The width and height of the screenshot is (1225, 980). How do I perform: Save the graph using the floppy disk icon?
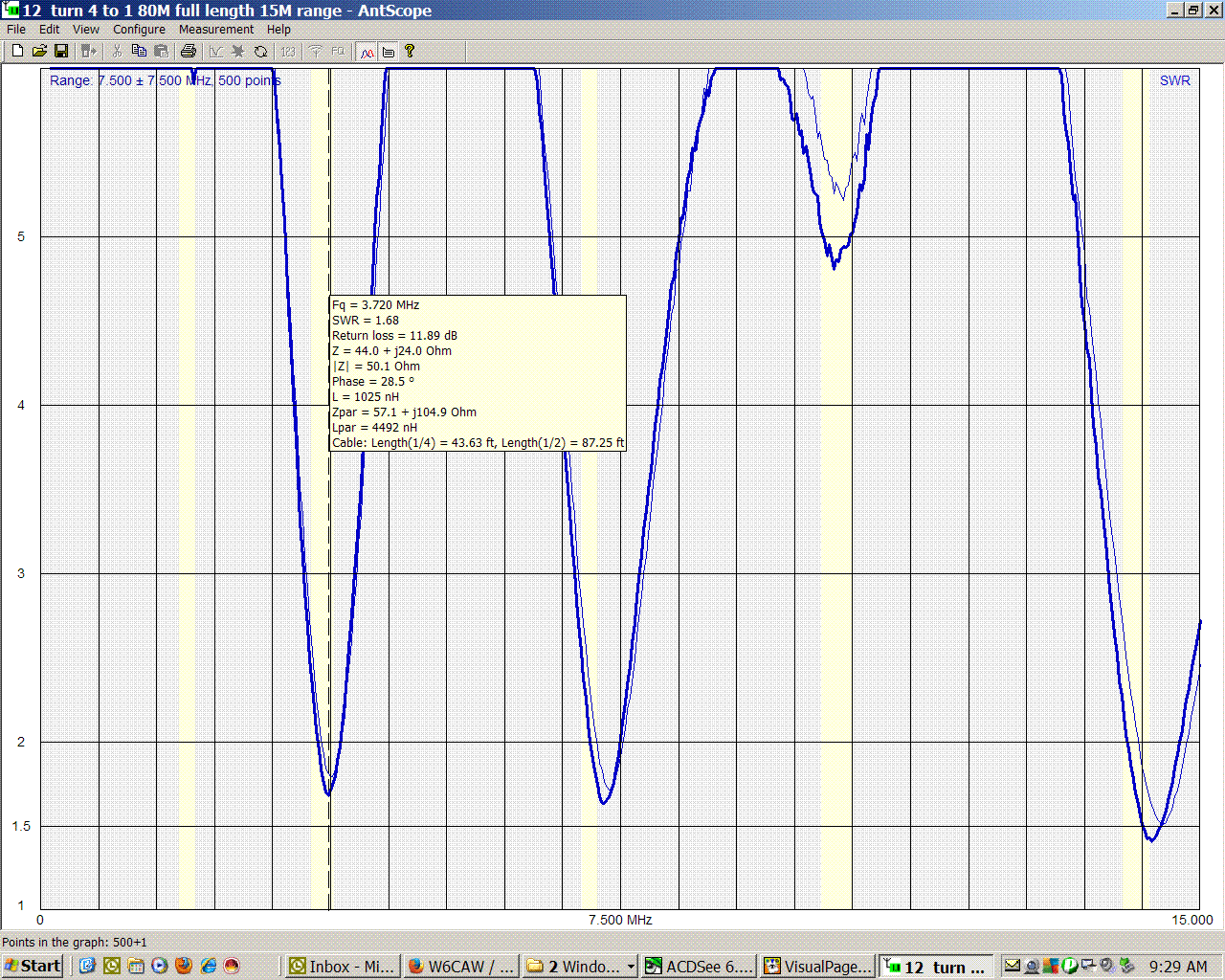[x=60, y=51]
